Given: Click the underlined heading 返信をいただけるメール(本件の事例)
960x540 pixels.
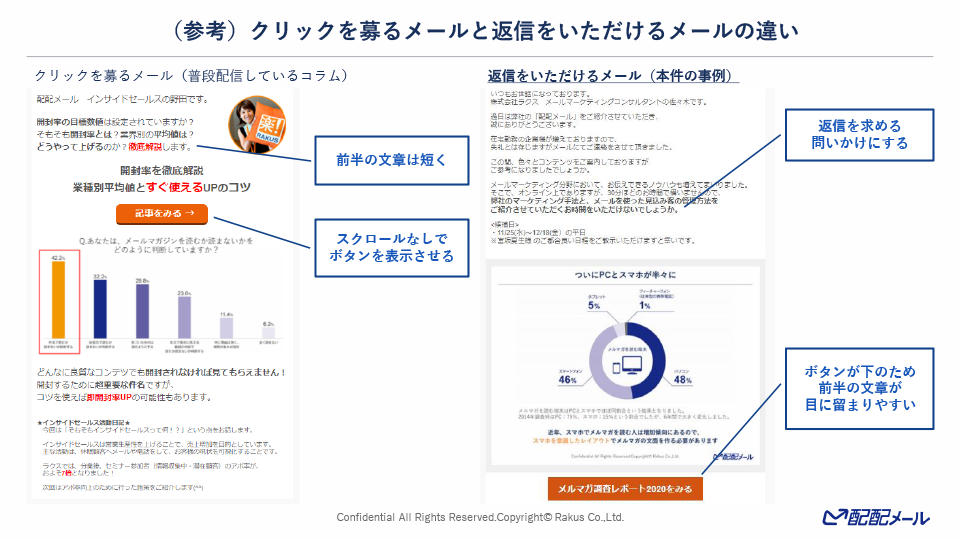Looking at the screenshot, I should coord(612,75).
